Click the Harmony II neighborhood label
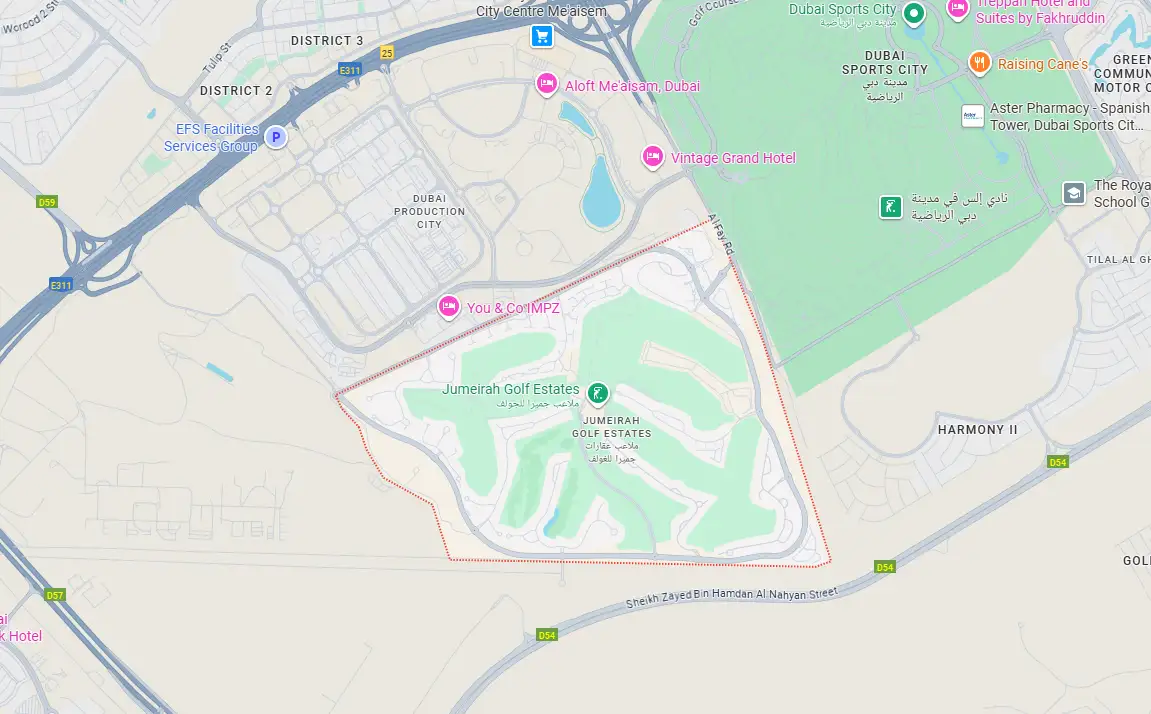This screenshot has width=1151, height=714. 978,430
